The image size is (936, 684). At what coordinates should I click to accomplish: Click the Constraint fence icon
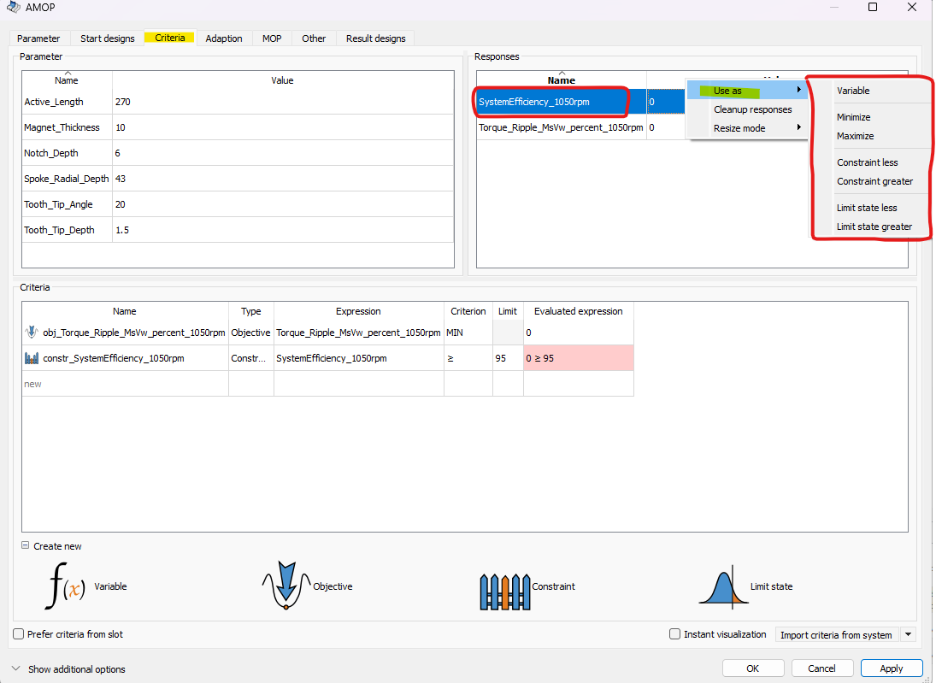[x=505, y=589]
